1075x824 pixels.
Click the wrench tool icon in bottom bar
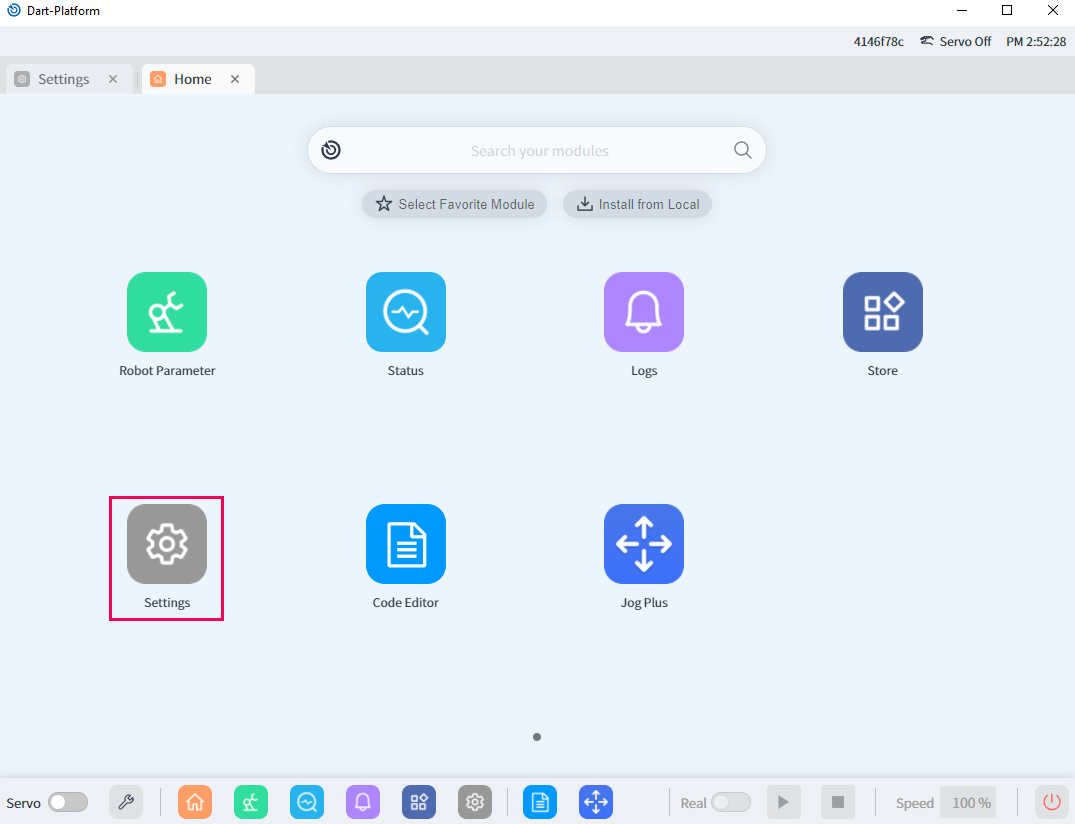pyautogui.click(x=126, y=802)
